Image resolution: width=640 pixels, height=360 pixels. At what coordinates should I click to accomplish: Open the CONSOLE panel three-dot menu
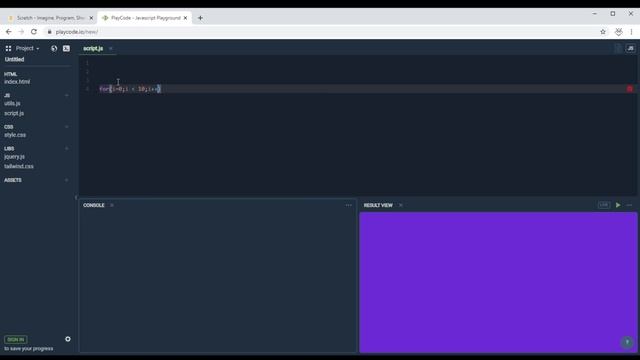pyautogui.click(x=349, y=205)
